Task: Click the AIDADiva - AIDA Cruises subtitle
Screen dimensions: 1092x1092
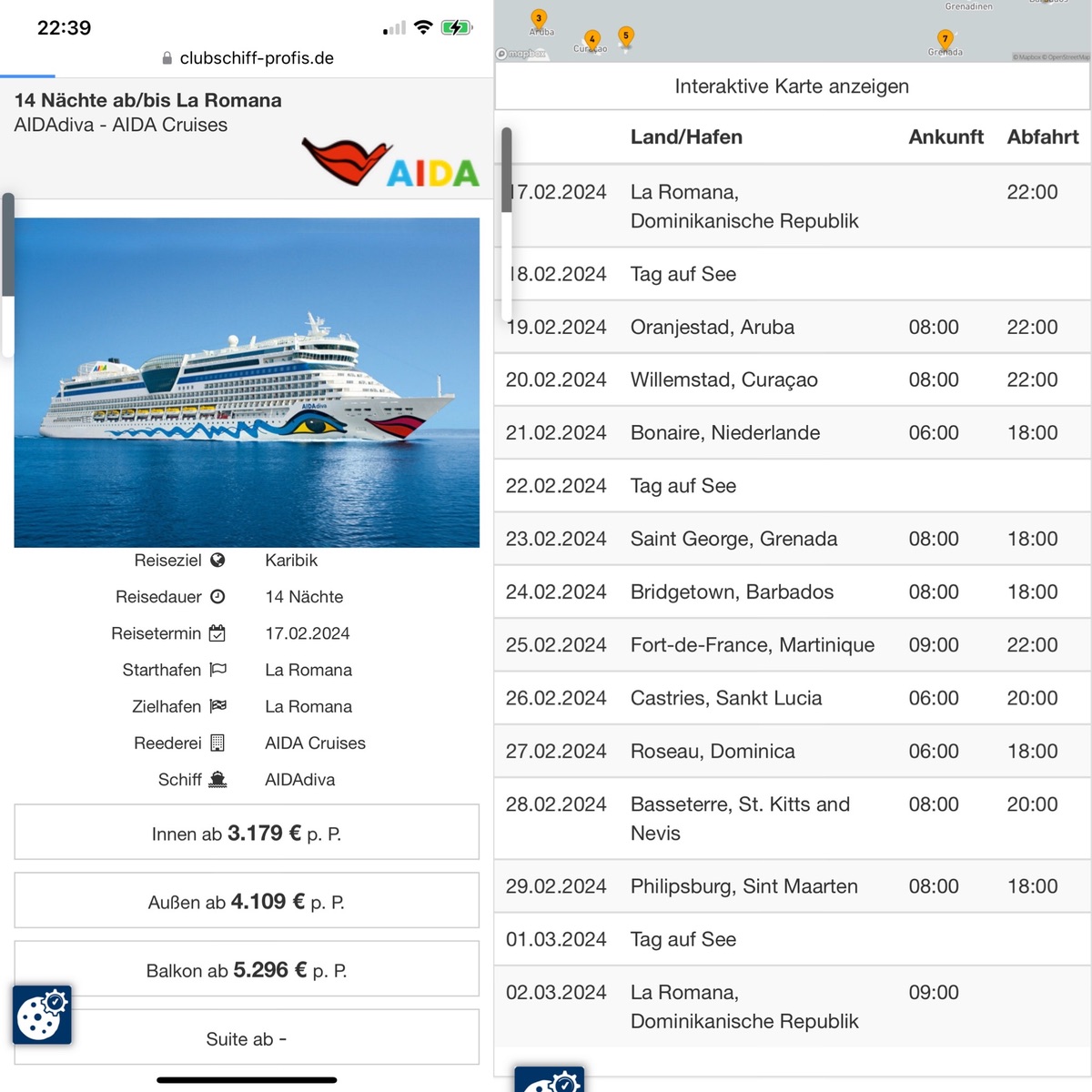Action: (121, 125)
